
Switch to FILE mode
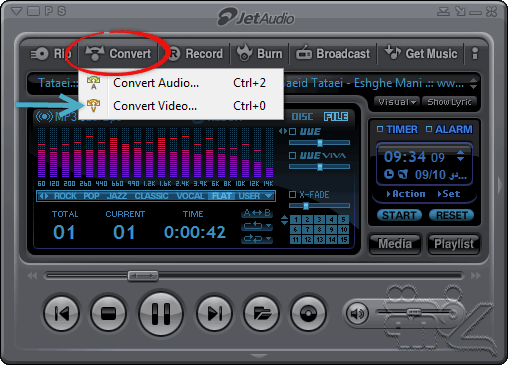pyautogui.click(x=336, y=117)
